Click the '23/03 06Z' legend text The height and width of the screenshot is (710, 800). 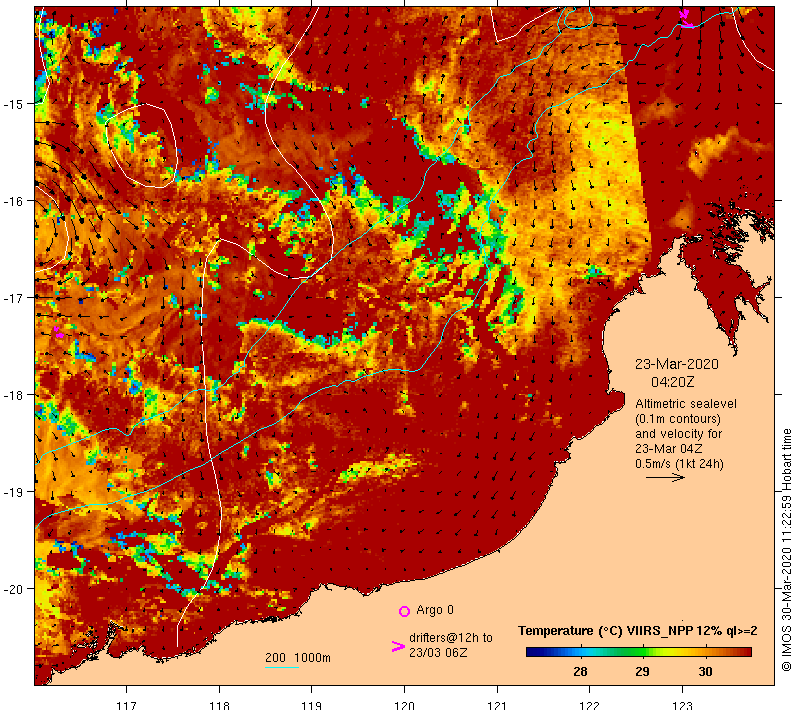coord(438,652)
